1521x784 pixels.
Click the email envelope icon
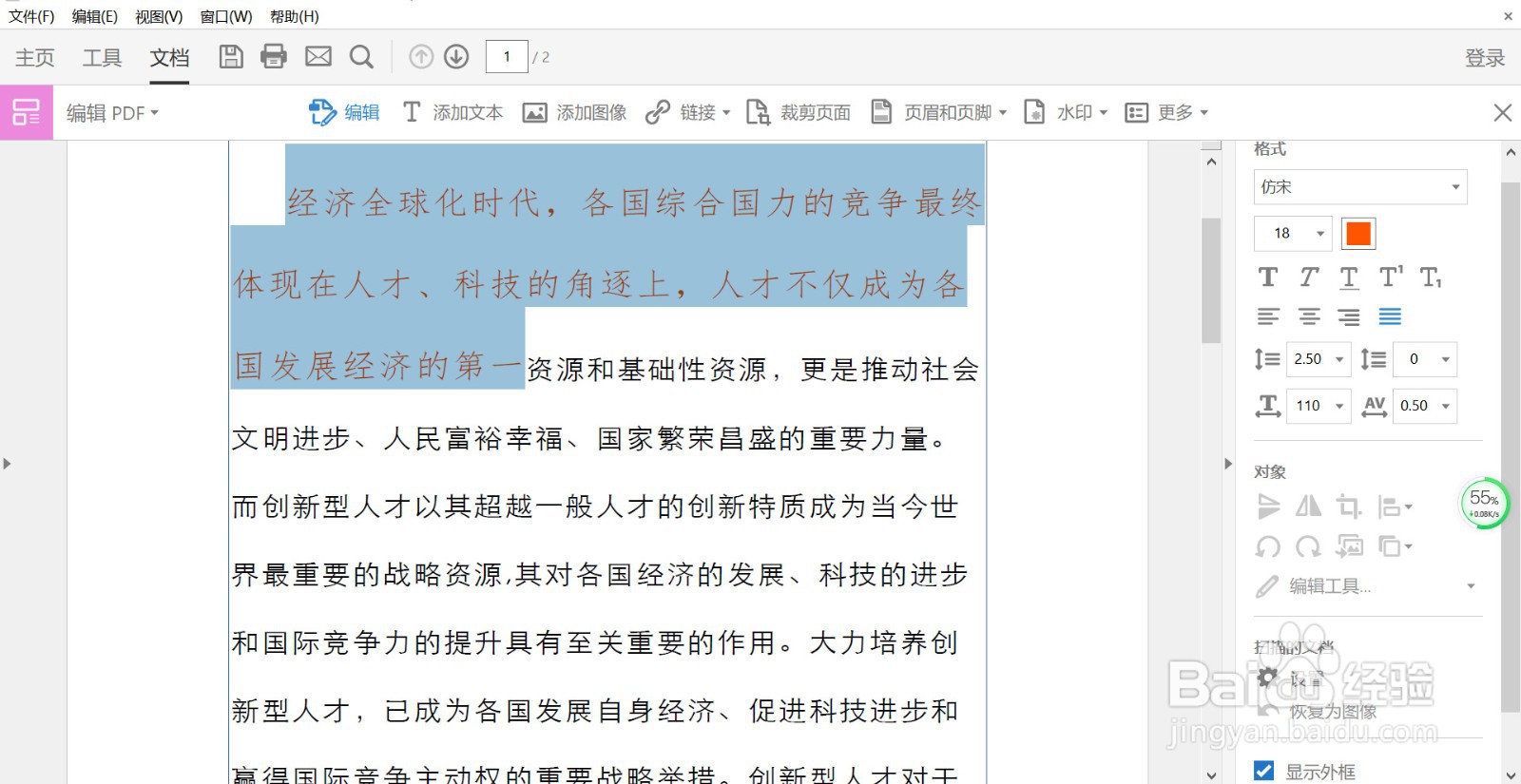tap(318, 57)
